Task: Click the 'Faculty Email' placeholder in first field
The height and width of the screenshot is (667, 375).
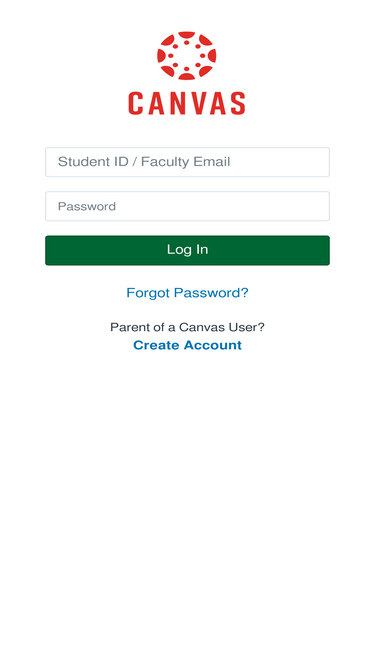Action: click(185, 162)
